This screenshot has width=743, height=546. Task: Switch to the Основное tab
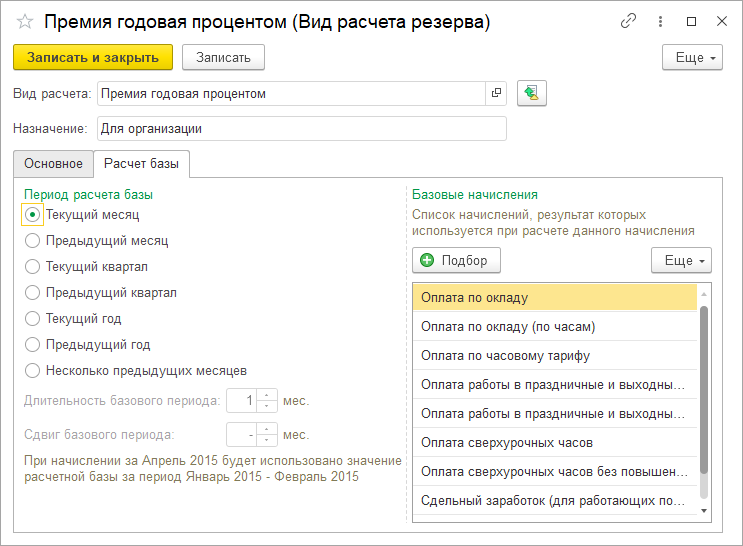54,164
